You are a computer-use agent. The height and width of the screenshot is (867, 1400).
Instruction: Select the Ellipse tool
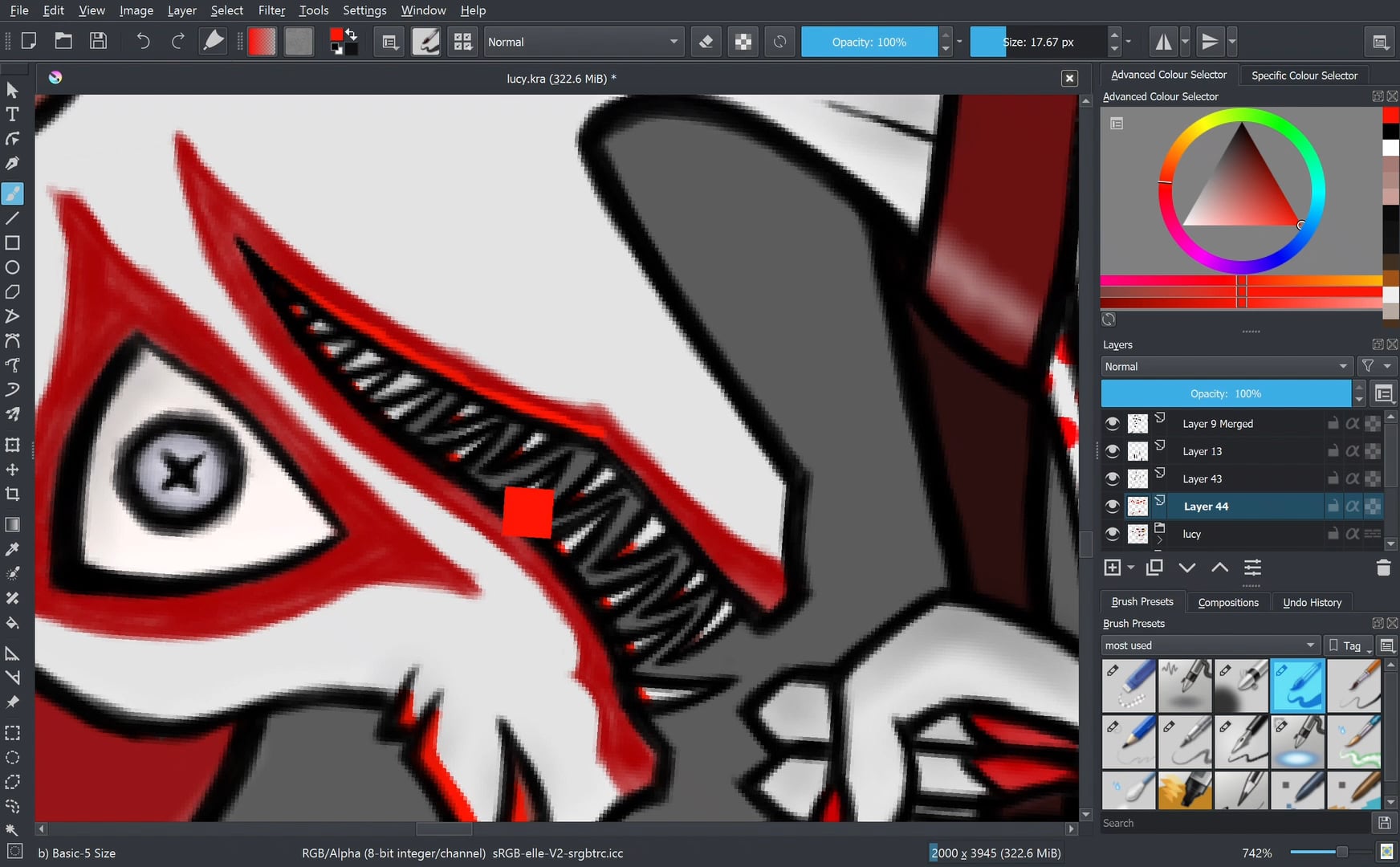point(13,267)
